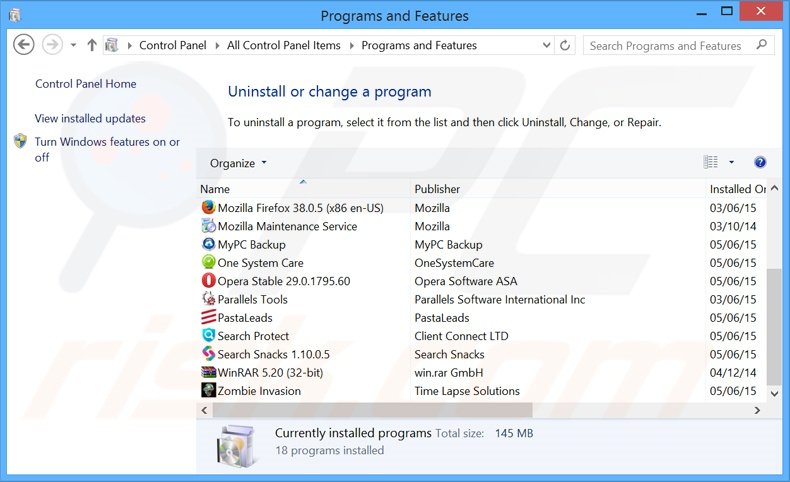Click the Mozilla Firefox program icon
Image resolution: width=790 pixels, height=482 pixels.
click(208, 208)
